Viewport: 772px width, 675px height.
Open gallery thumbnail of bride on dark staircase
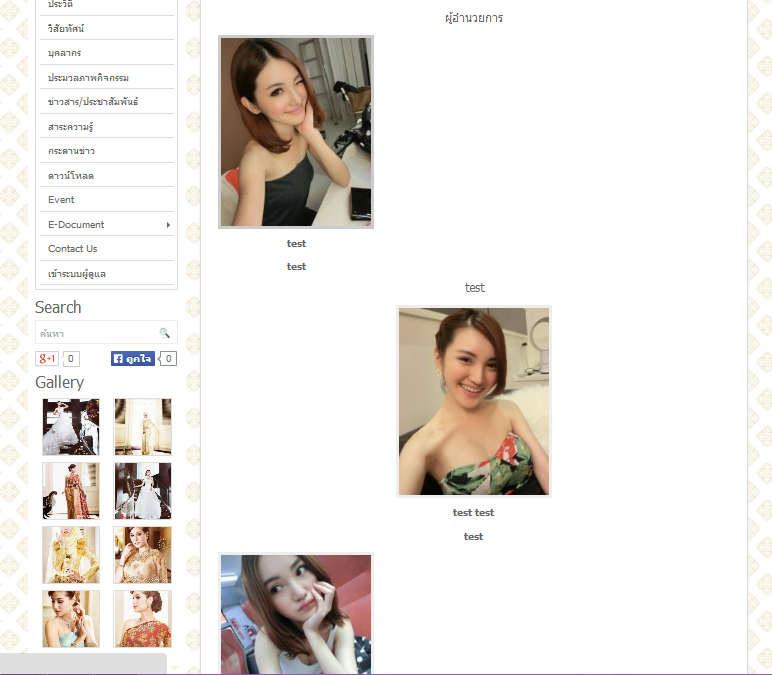[143, 491]
